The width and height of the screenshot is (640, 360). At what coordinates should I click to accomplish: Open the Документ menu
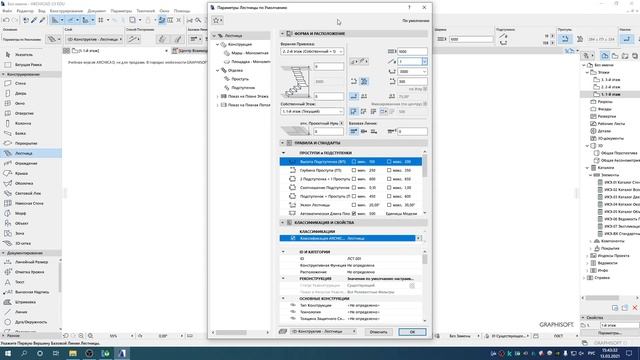97,11
